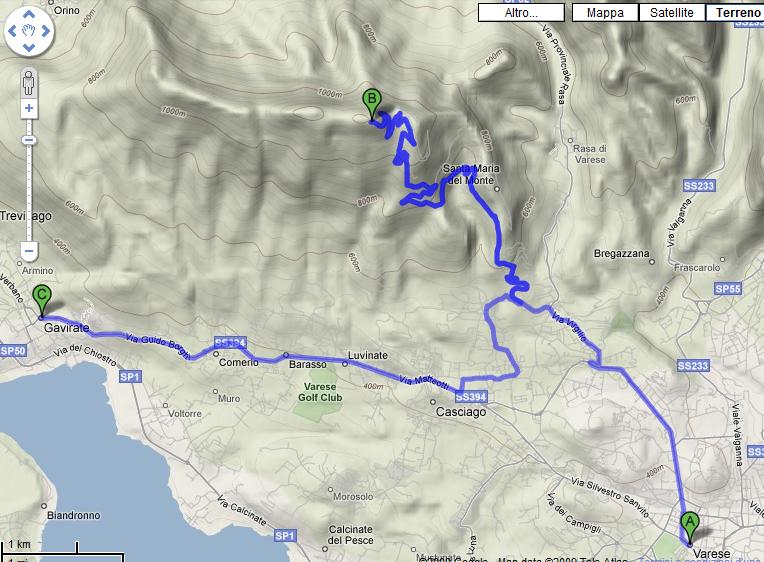The height and width of the screenshot is (562, 764).
Task: Select the Terreno map type
Action: click(737, 13)
